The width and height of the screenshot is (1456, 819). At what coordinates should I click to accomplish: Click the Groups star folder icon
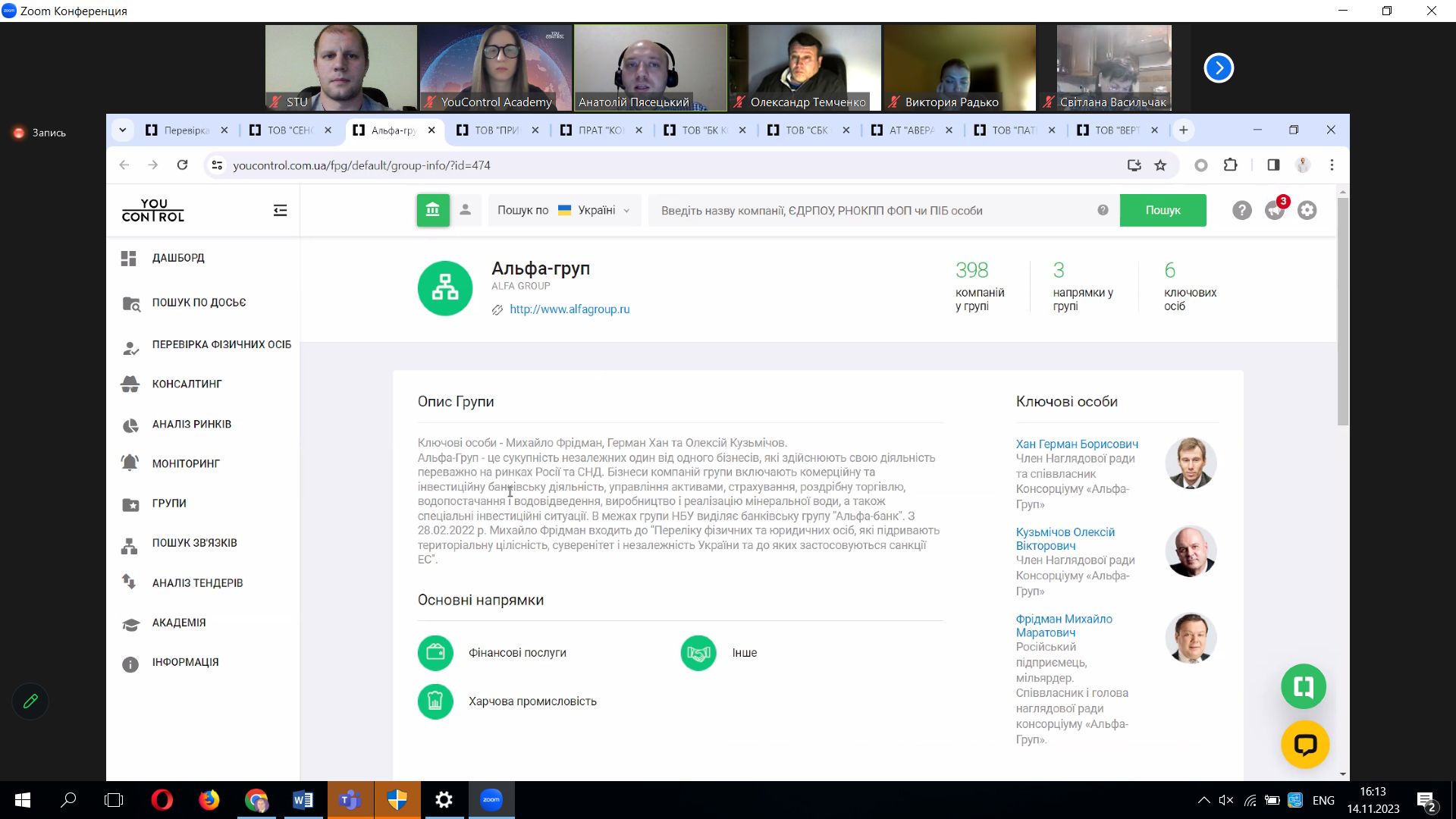(130, 504)
